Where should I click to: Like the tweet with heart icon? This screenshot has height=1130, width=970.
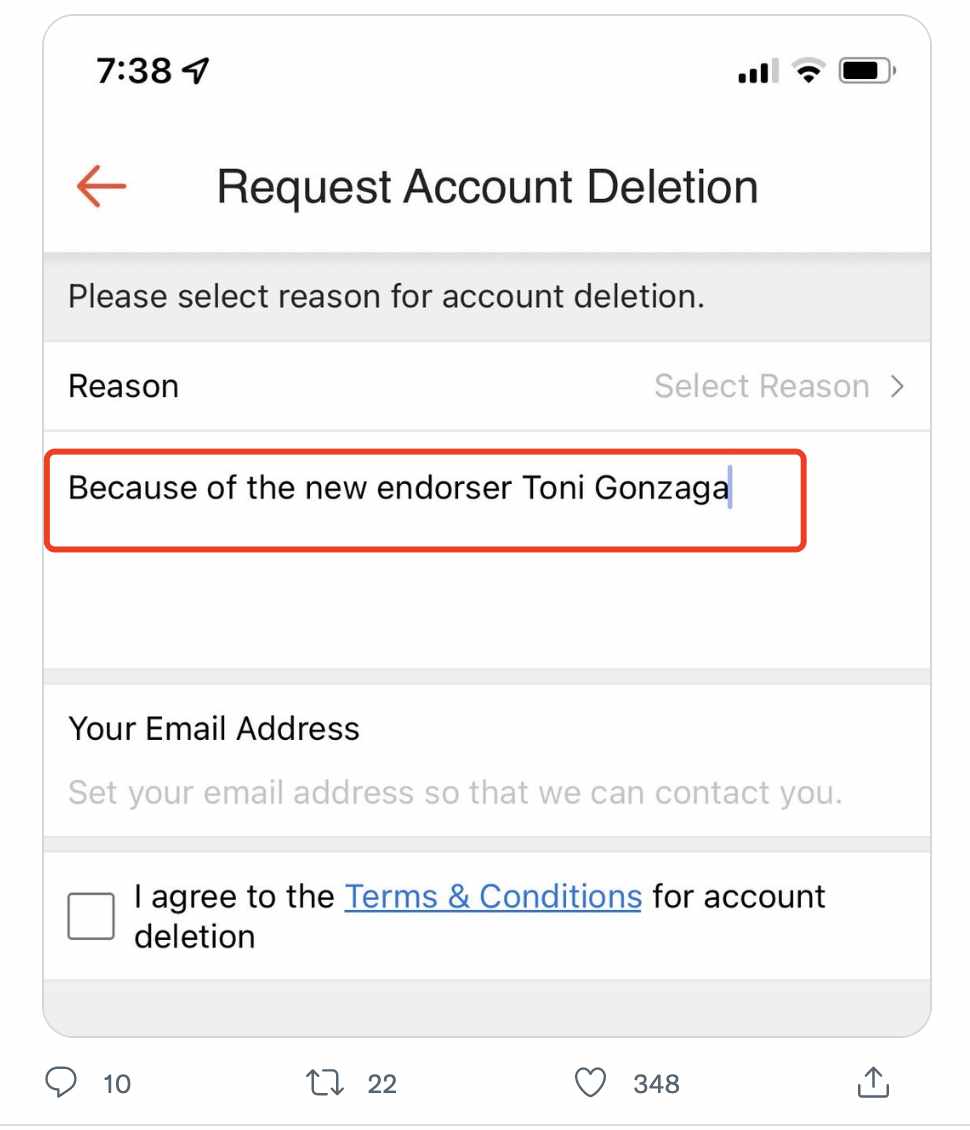[590, 1082]
